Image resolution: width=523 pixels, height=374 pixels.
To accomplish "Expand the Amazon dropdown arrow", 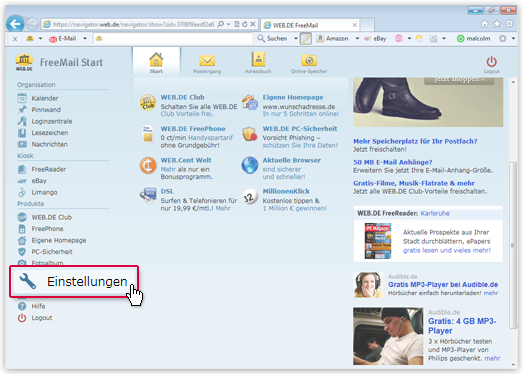I will [357, 39].
